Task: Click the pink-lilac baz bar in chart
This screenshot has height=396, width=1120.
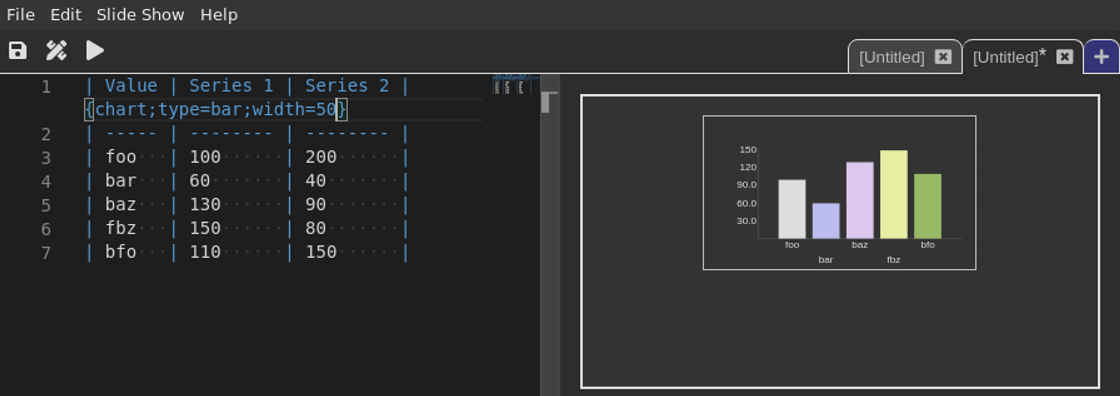Action: [x=860, y=200]
